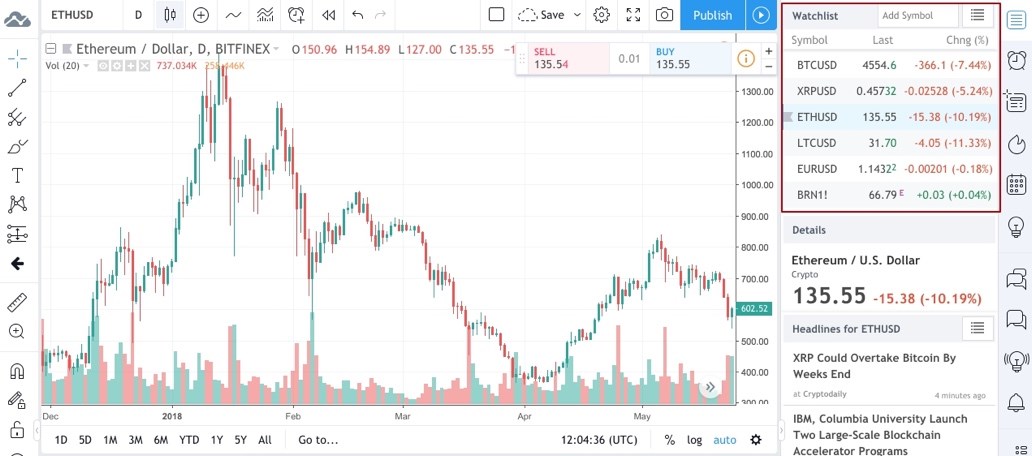Open XRP Could Overtake Bitcoin headline
Screen dimensions: 1032x456
point(874,366)
